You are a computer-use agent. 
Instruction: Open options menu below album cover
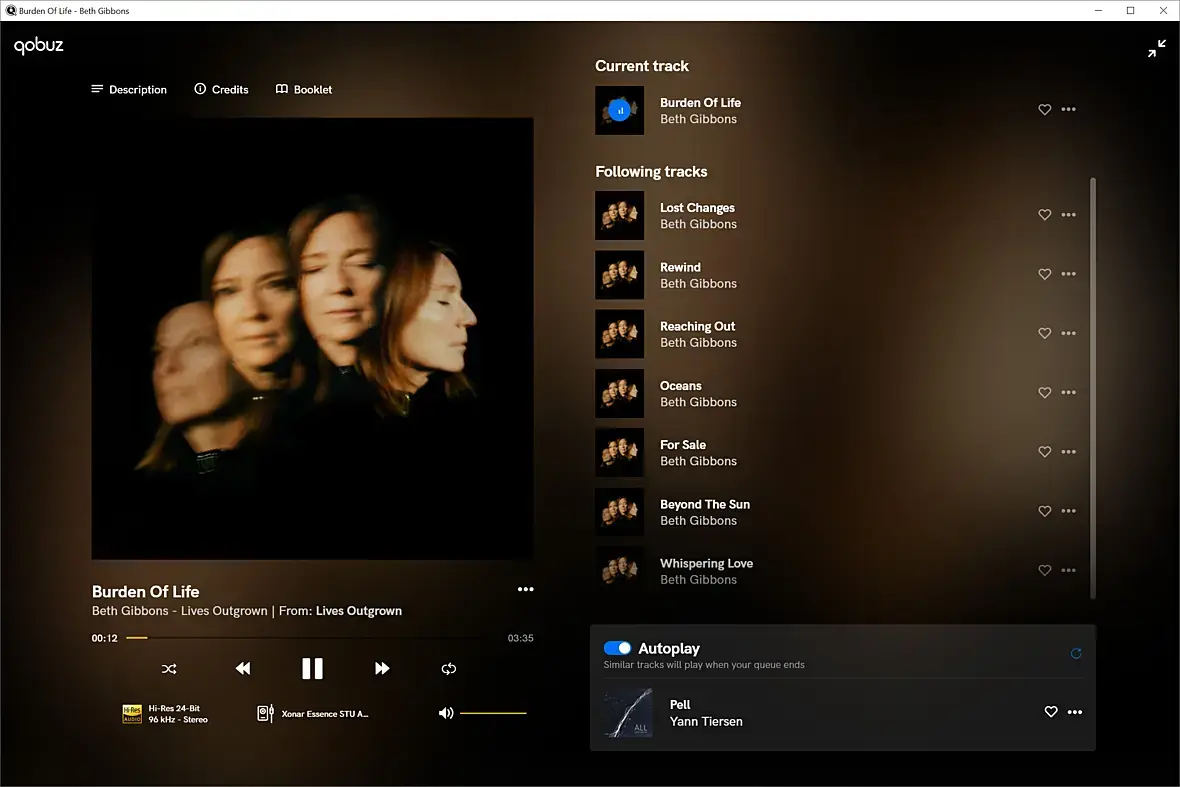click(525, 589)
